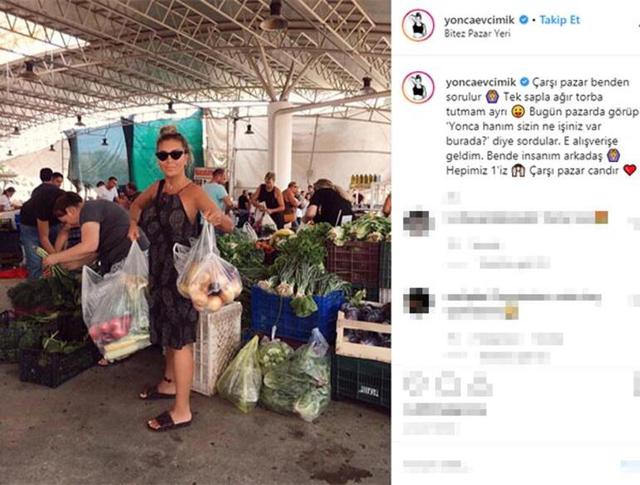Like the first comment
The height and width of the screenshot is (485, 640).
pos(635,223)
